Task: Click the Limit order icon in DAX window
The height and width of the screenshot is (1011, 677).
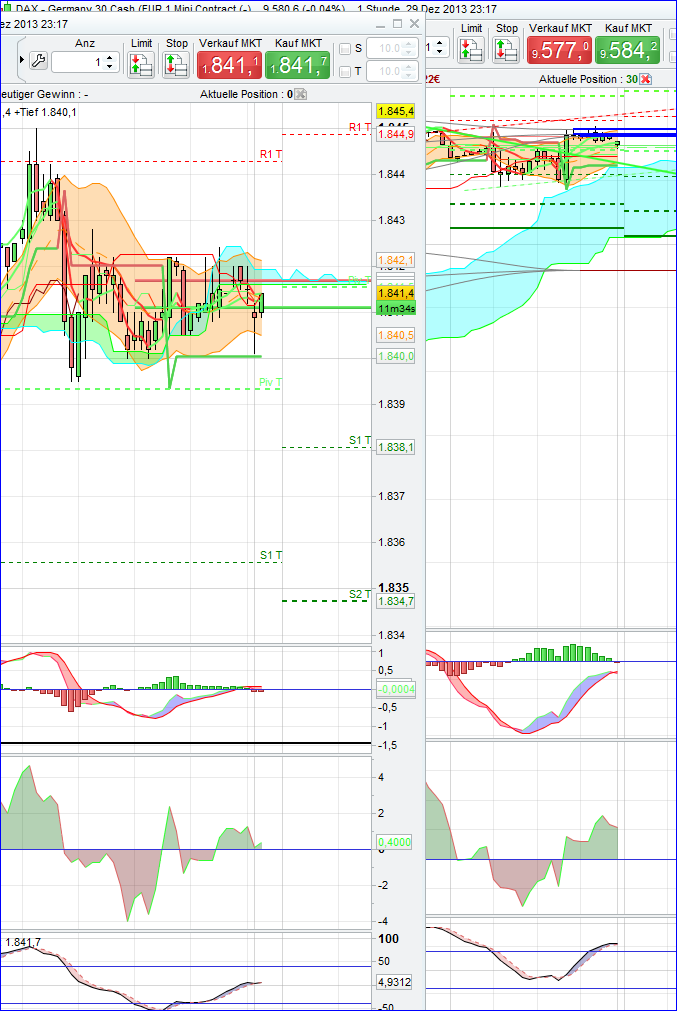Action: pyautogui.click(x=471, y=50)
